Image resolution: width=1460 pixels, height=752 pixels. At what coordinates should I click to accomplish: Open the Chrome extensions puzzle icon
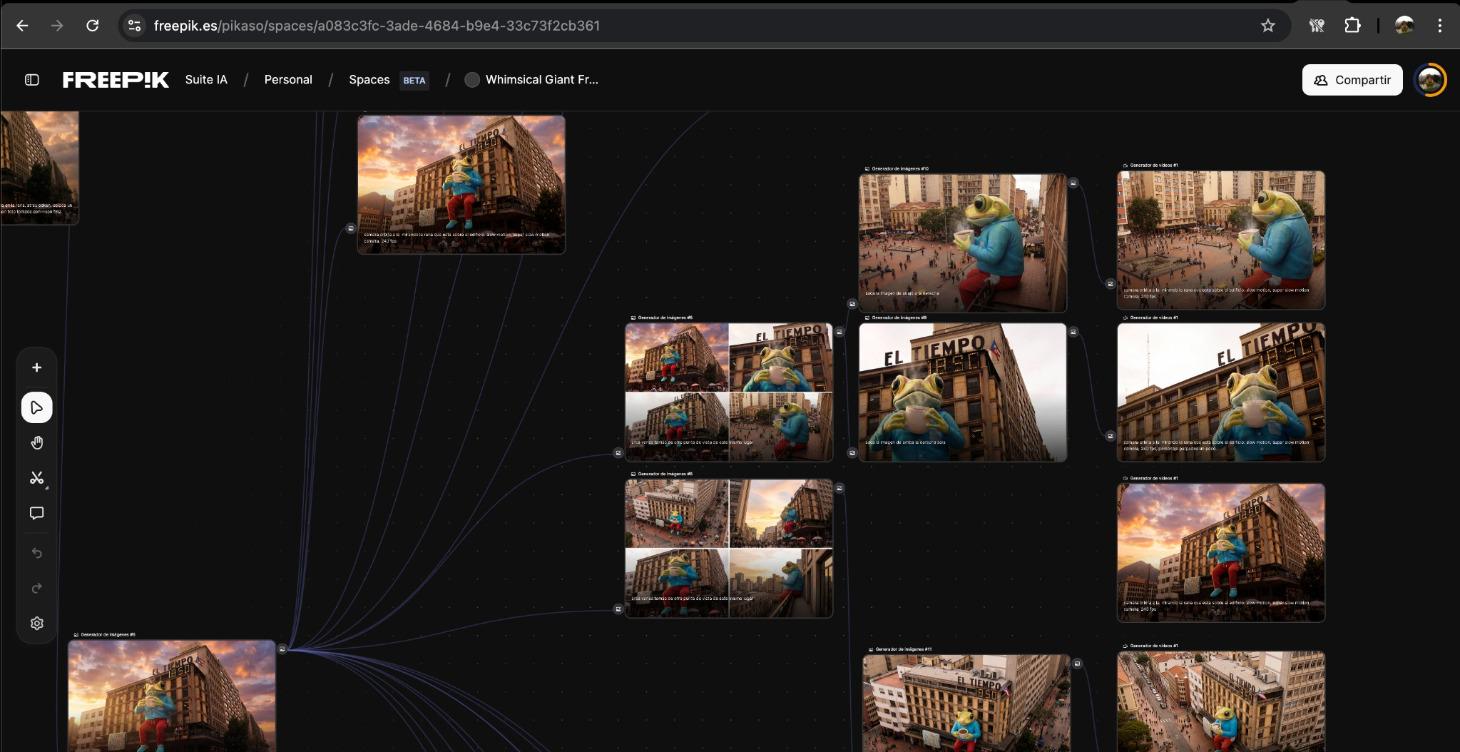pos(1352,26)
